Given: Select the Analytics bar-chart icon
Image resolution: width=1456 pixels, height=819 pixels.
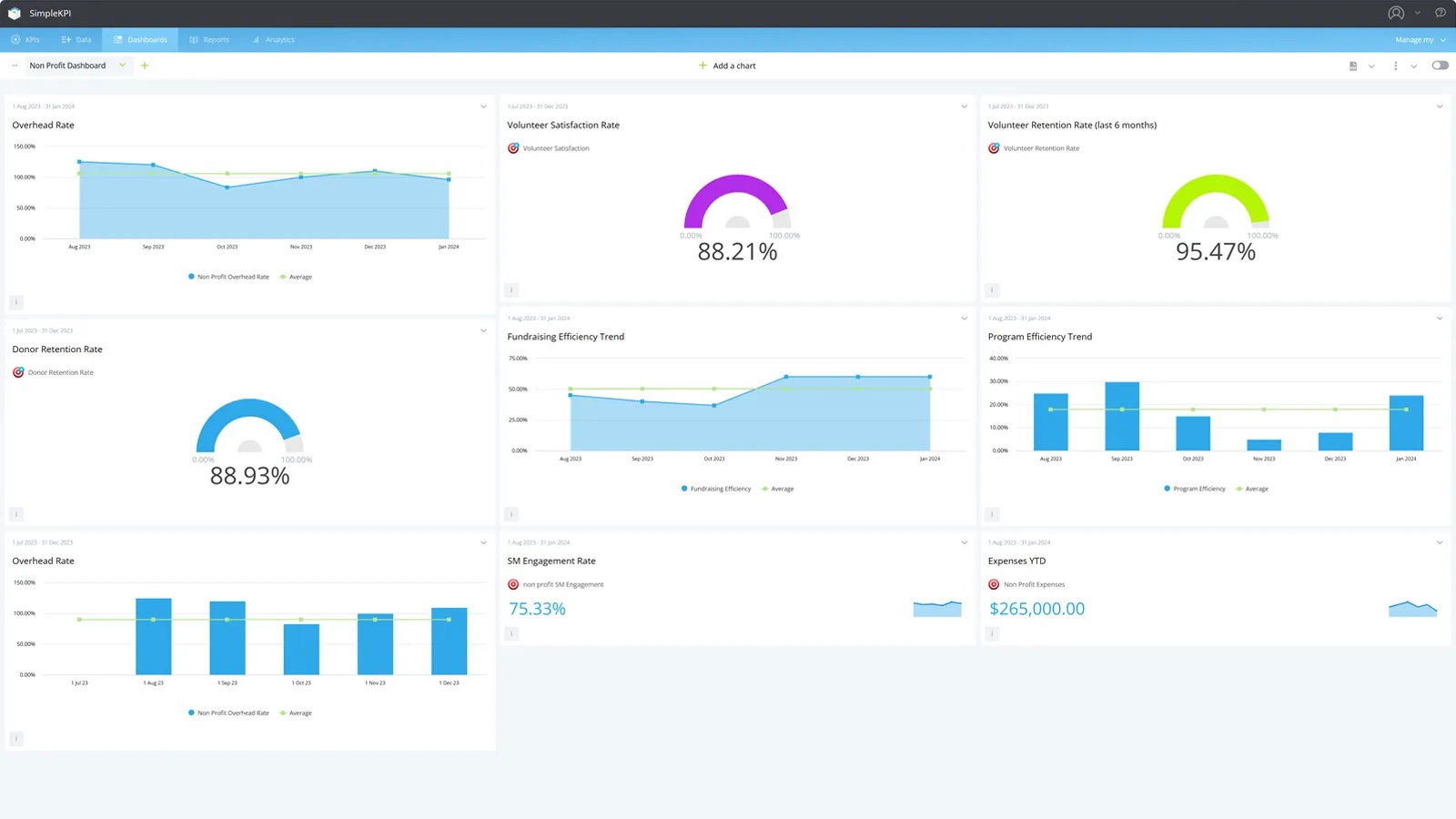Looking at the screenshot, I should click(x=254, y=39).
